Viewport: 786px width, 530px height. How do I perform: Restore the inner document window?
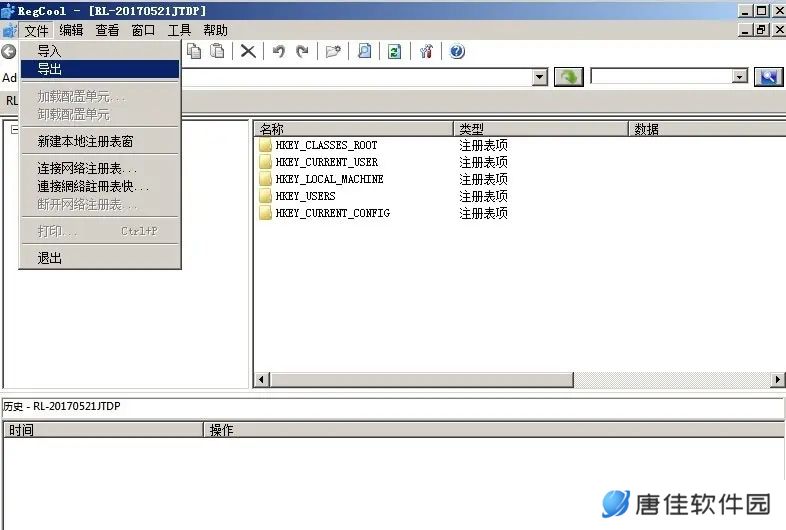click(x=762, y=30)
